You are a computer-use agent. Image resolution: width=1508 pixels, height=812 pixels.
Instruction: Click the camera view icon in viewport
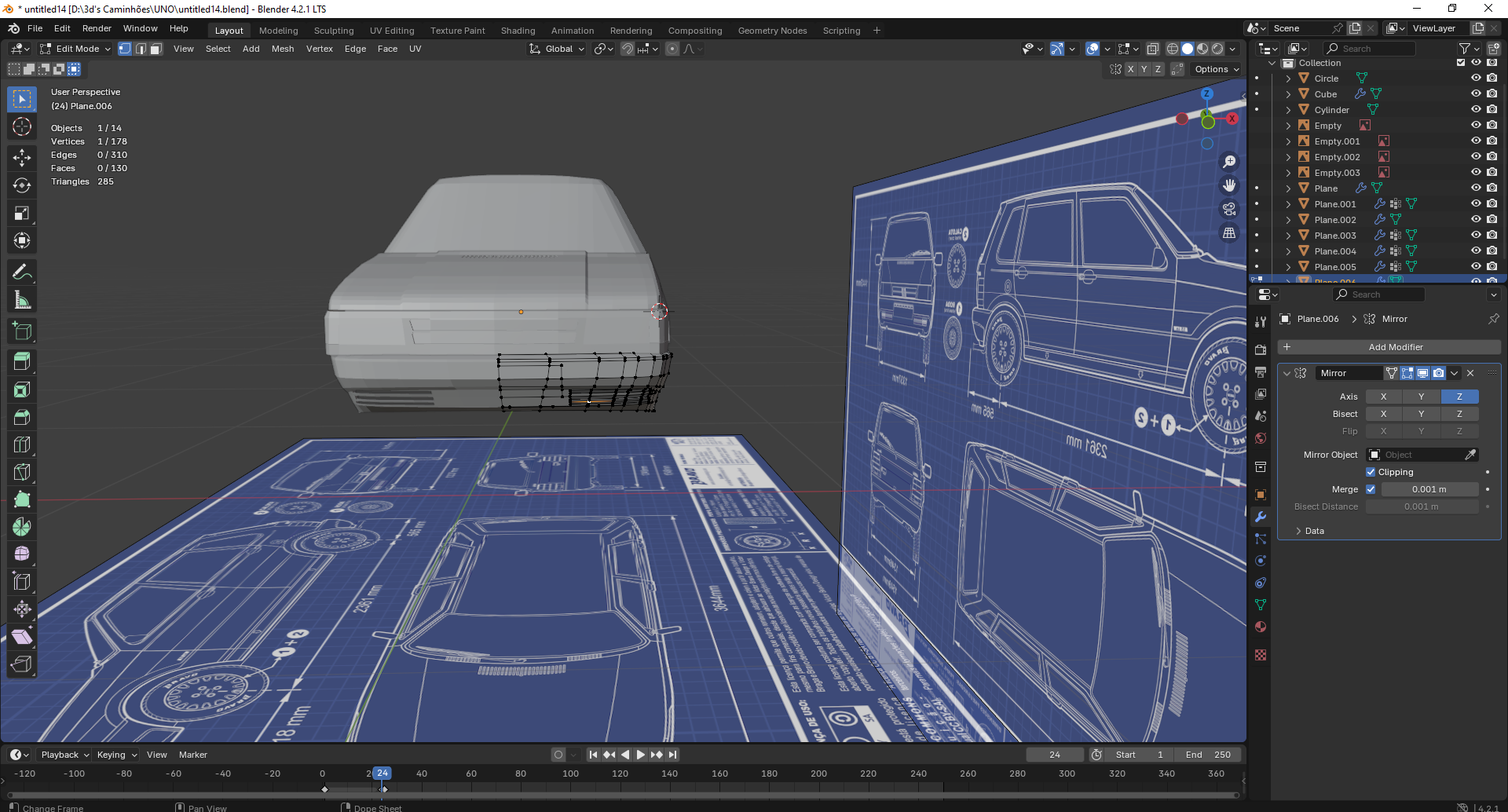(1229, 209)
